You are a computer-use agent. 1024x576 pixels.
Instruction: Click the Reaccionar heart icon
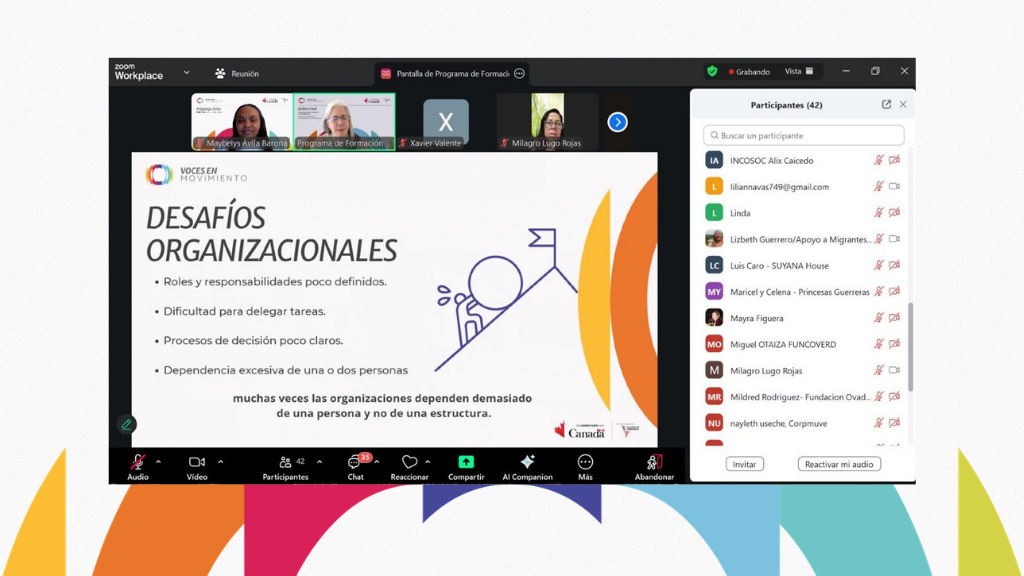point(409,465)
